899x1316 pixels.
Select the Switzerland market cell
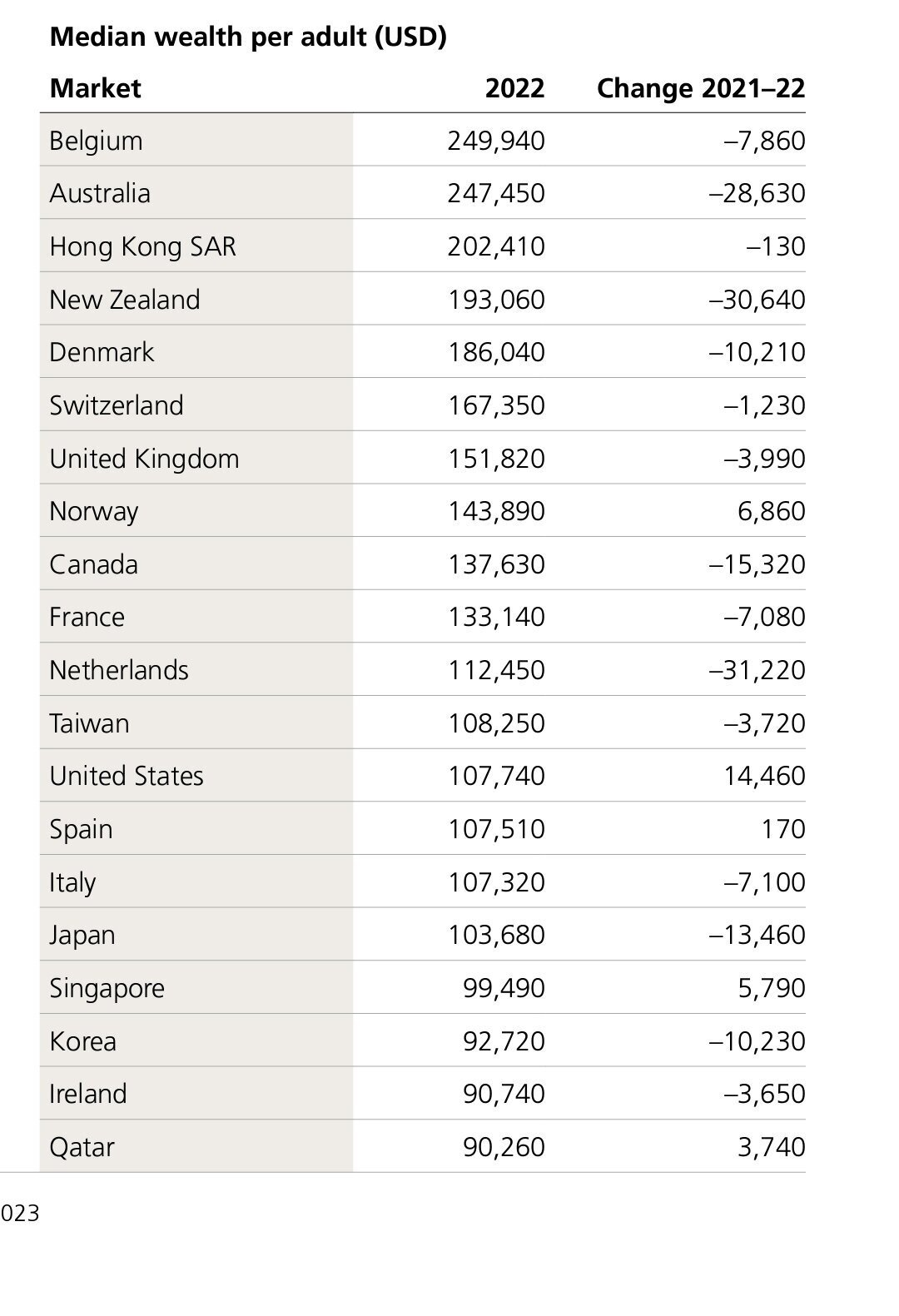117,405
